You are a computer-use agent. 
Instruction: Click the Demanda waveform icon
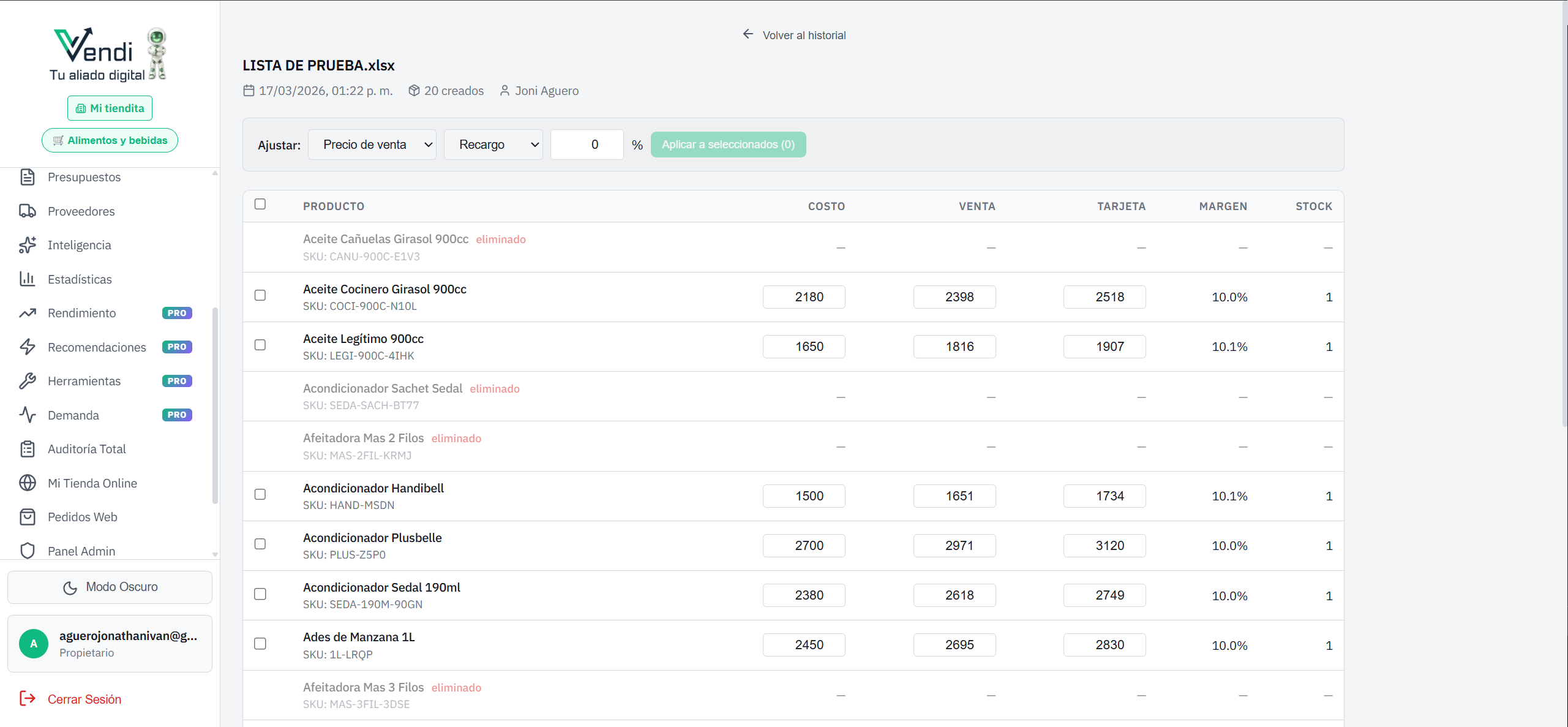pos(28,415)
